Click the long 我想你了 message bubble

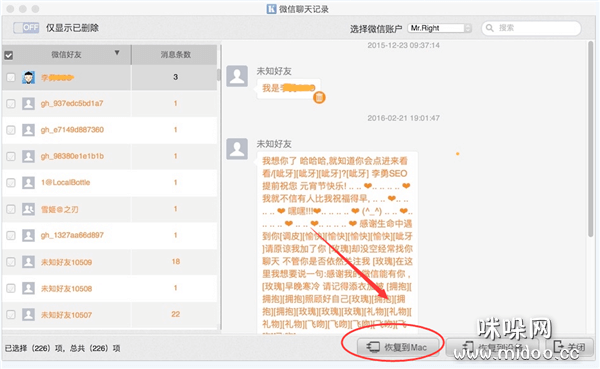[x=337, y=242]
